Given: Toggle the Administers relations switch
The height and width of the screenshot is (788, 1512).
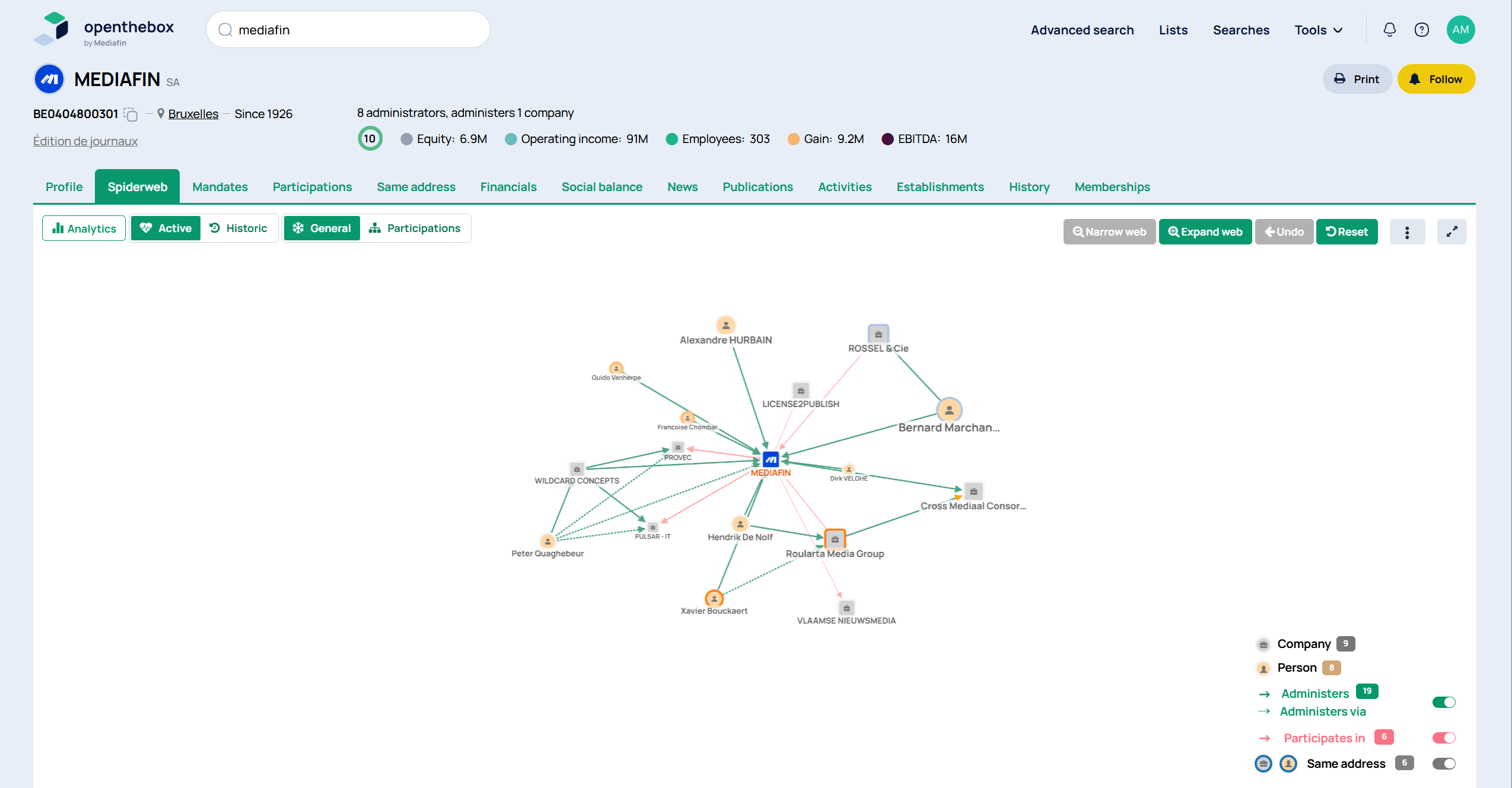Looking at the screenshot, I should click(x=1443, y=702).
